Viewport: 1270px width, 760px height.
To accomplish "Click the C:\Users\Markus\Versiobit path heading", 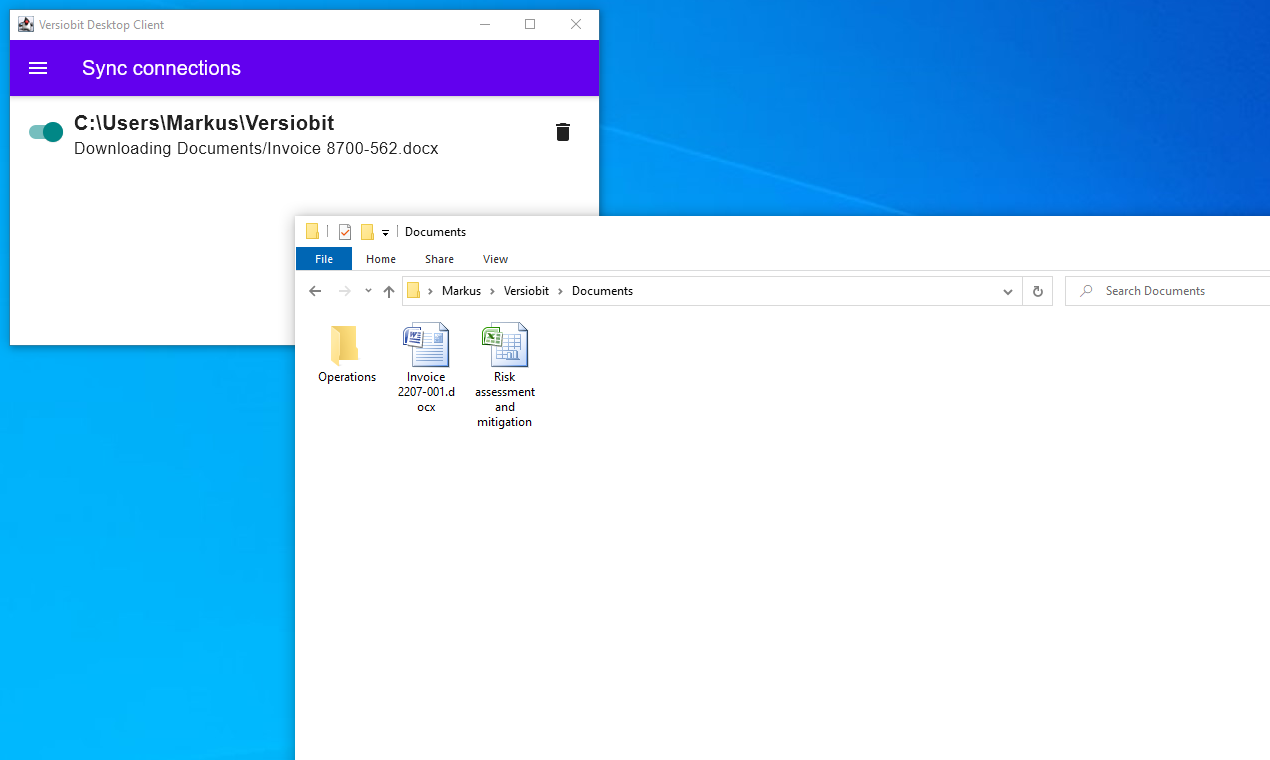I will point(204,123).
